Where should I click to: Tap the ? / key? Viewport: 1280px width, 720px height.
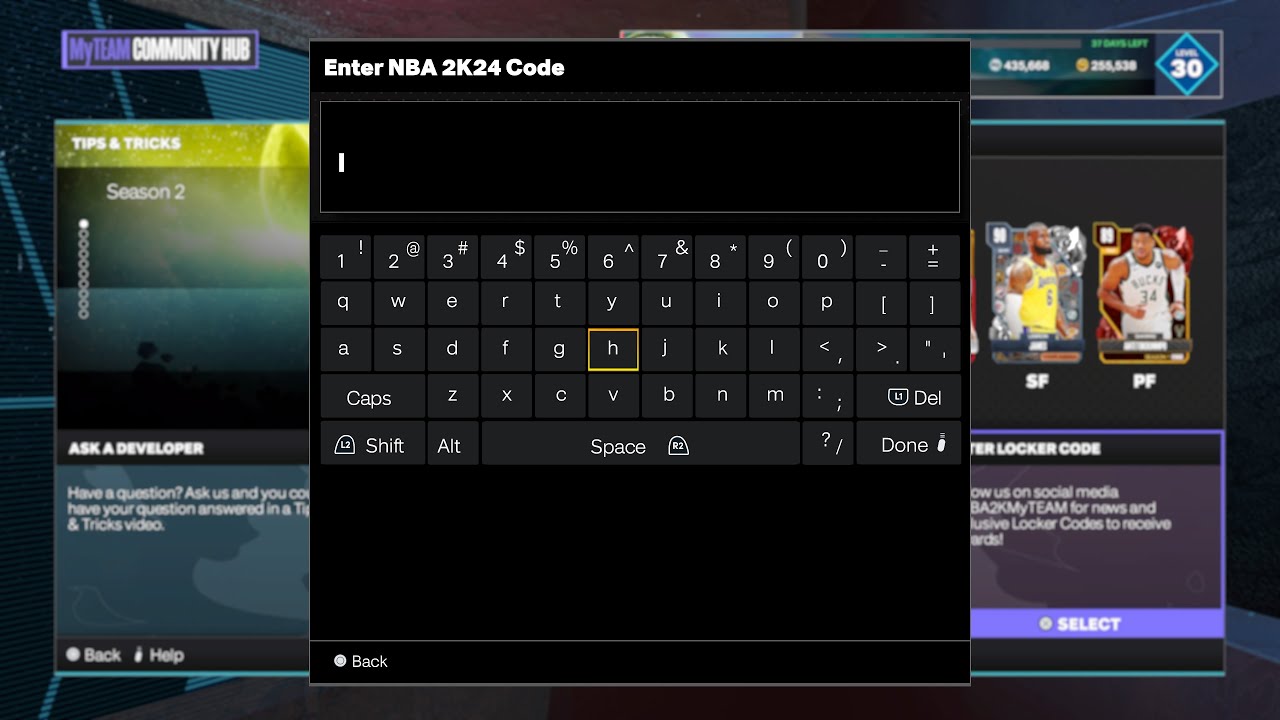tap(827, 444)
